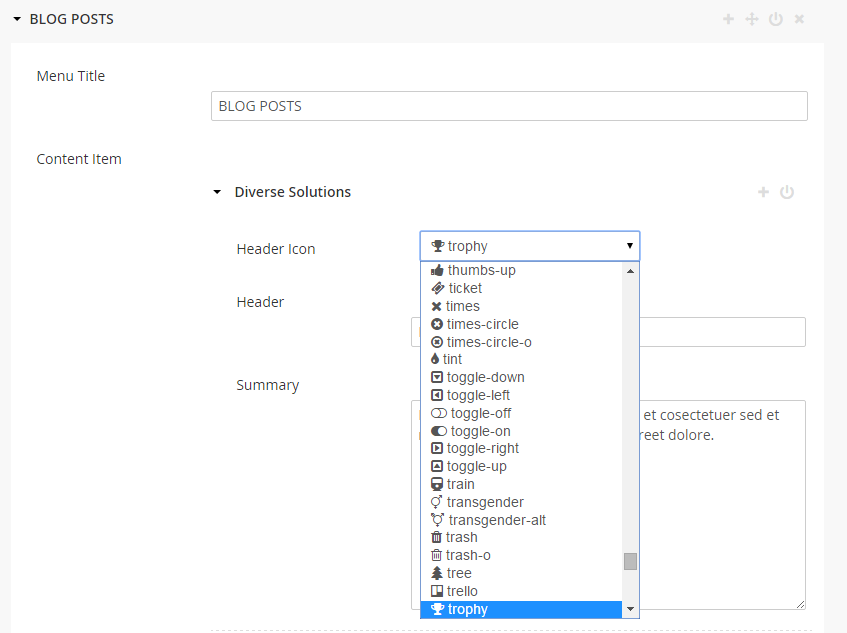
Task: Click the X icon in BLOG POSTS header
Action: point(799,19)
